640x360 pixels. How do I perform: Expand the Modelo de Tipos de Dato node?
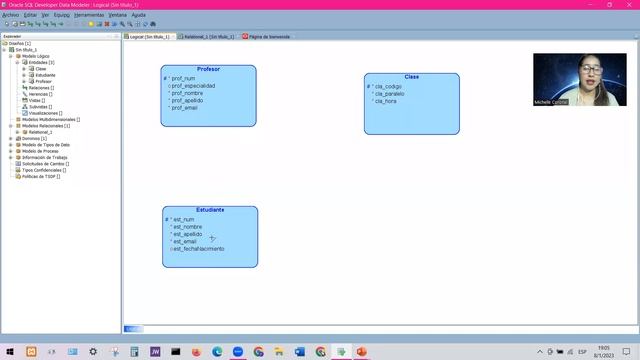pyautogui.click(x=11, y=145)
